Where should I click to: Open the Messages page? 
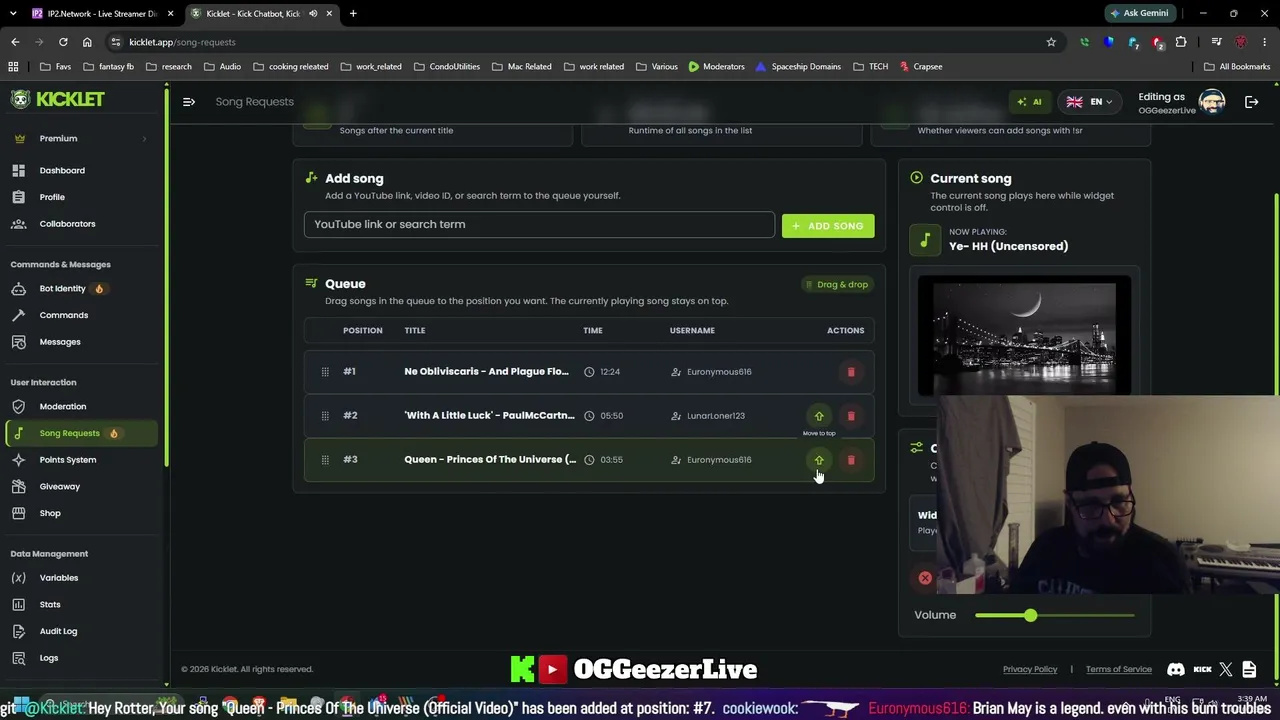pyautogui.click(x=60, y=342)
